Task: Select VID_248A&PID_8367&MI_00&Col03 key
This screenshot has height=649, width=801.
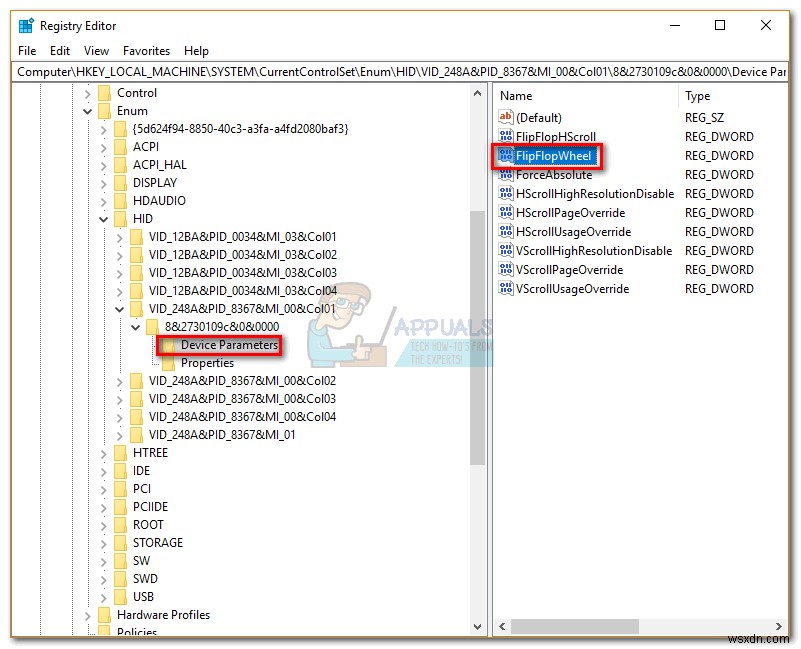Action: [x=242, y=399]
